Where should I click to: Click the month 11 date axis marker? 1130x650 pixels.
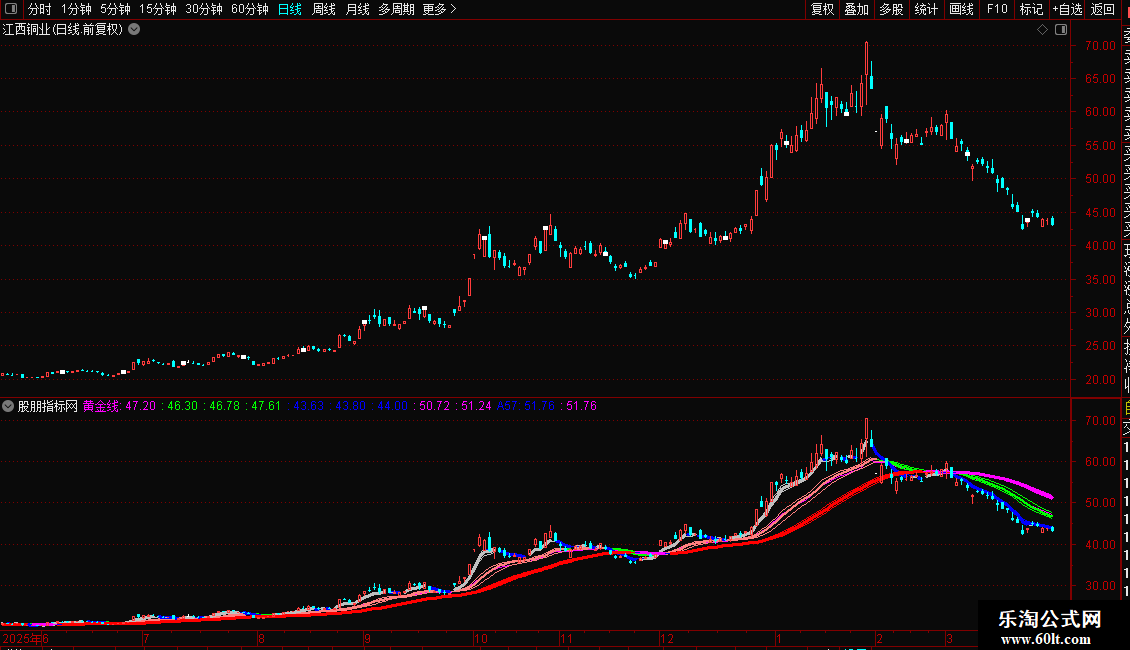click(x=566, y=638)
